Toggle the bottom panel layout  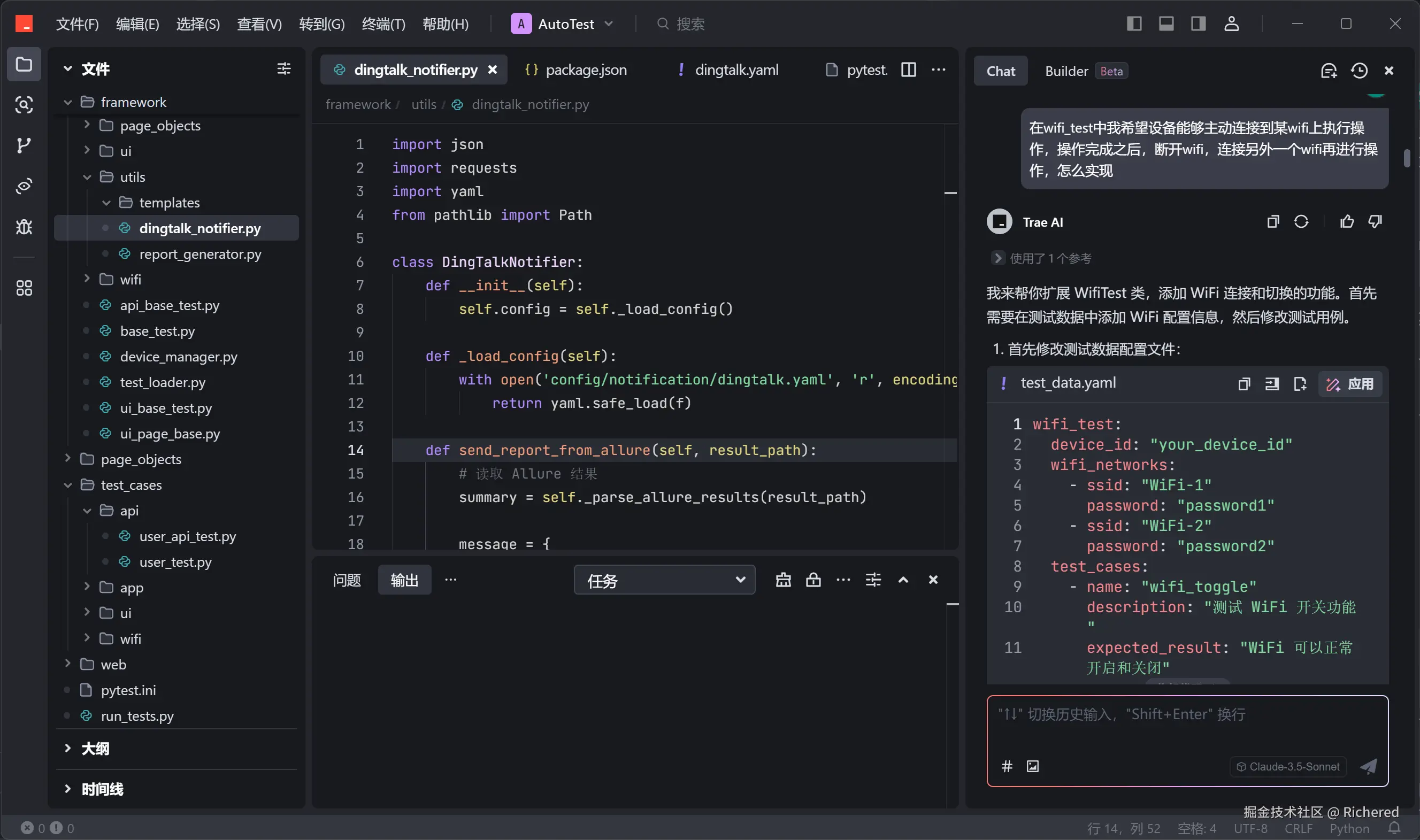pyautogui.click(x=1166, y=24)
